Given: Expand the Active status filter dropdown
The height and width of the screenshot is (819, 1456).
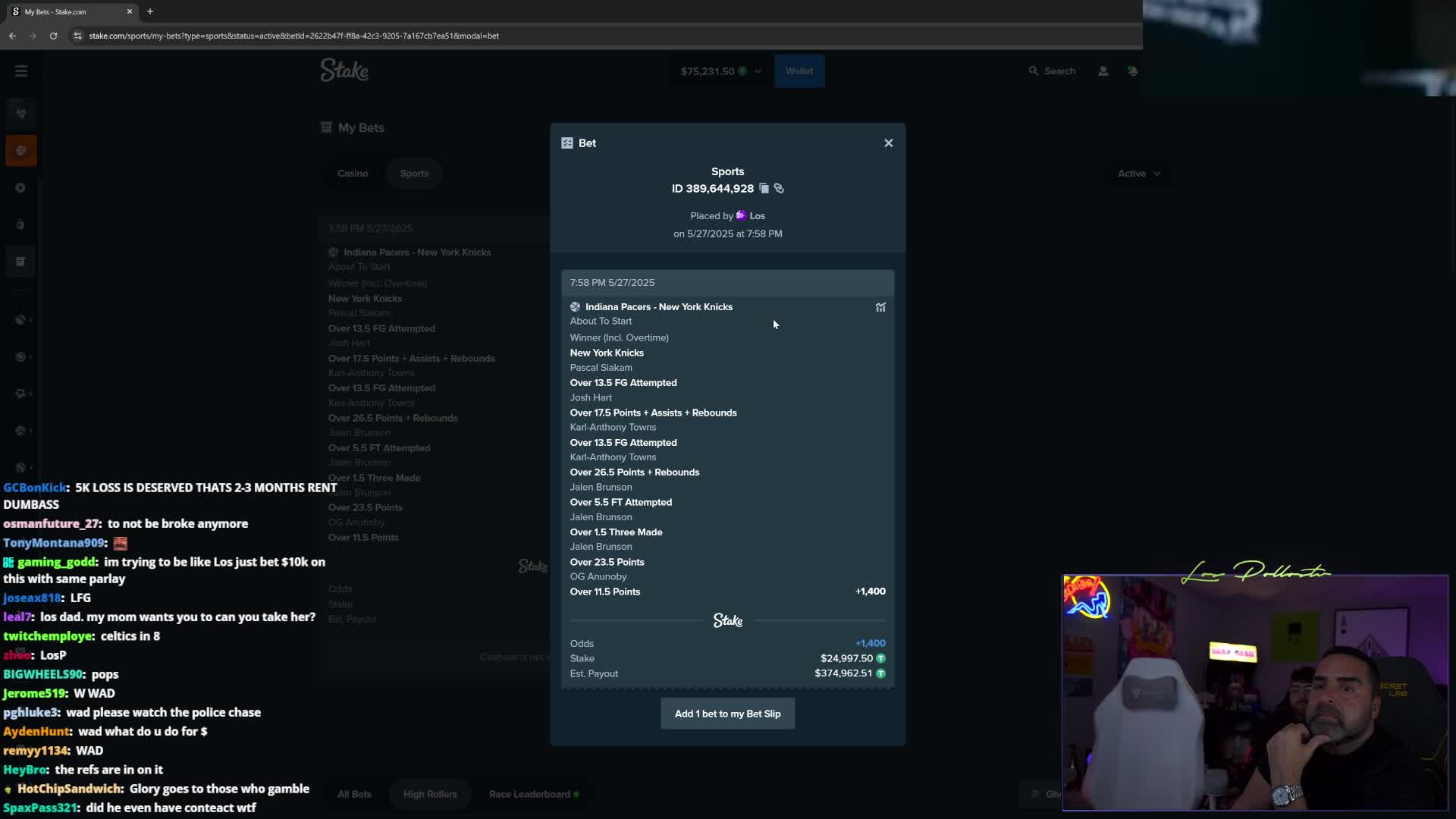Looking at the screenshot, I should [1138, 174].
